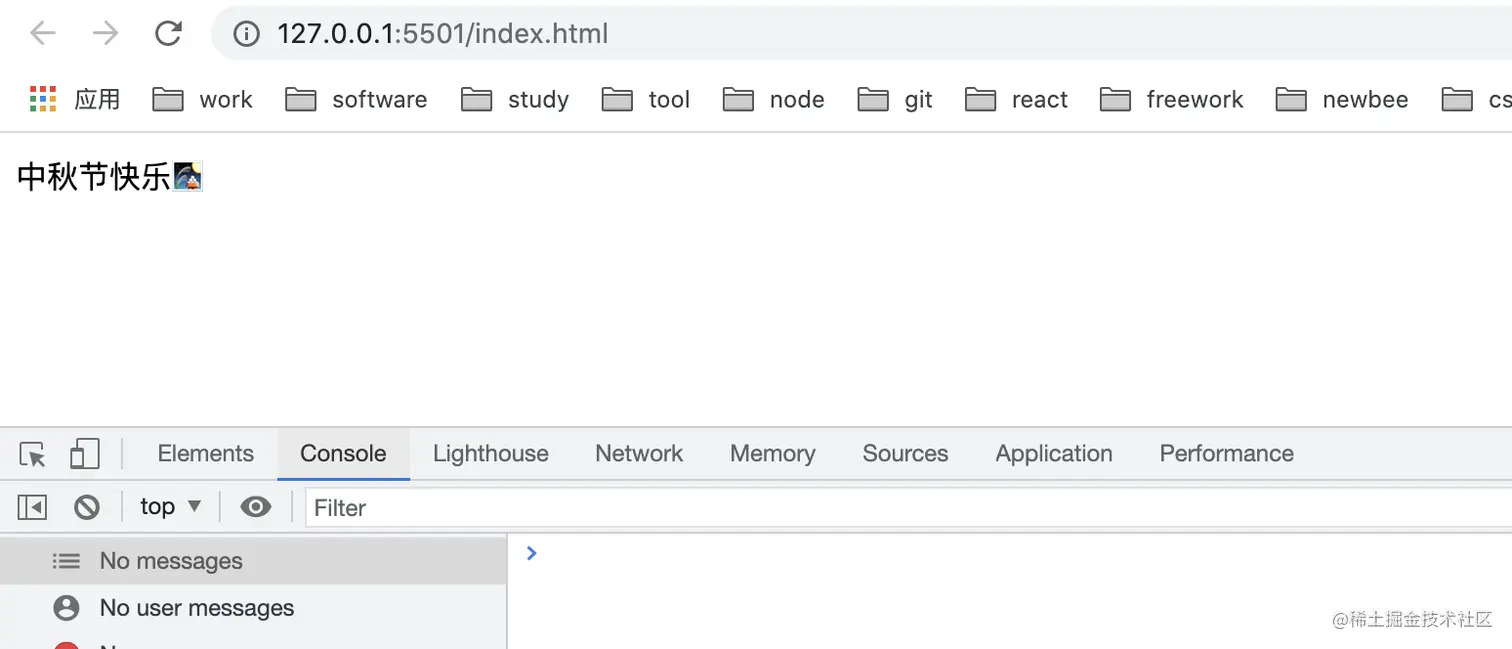Select the No user messages row

click(x=254, y=608)
